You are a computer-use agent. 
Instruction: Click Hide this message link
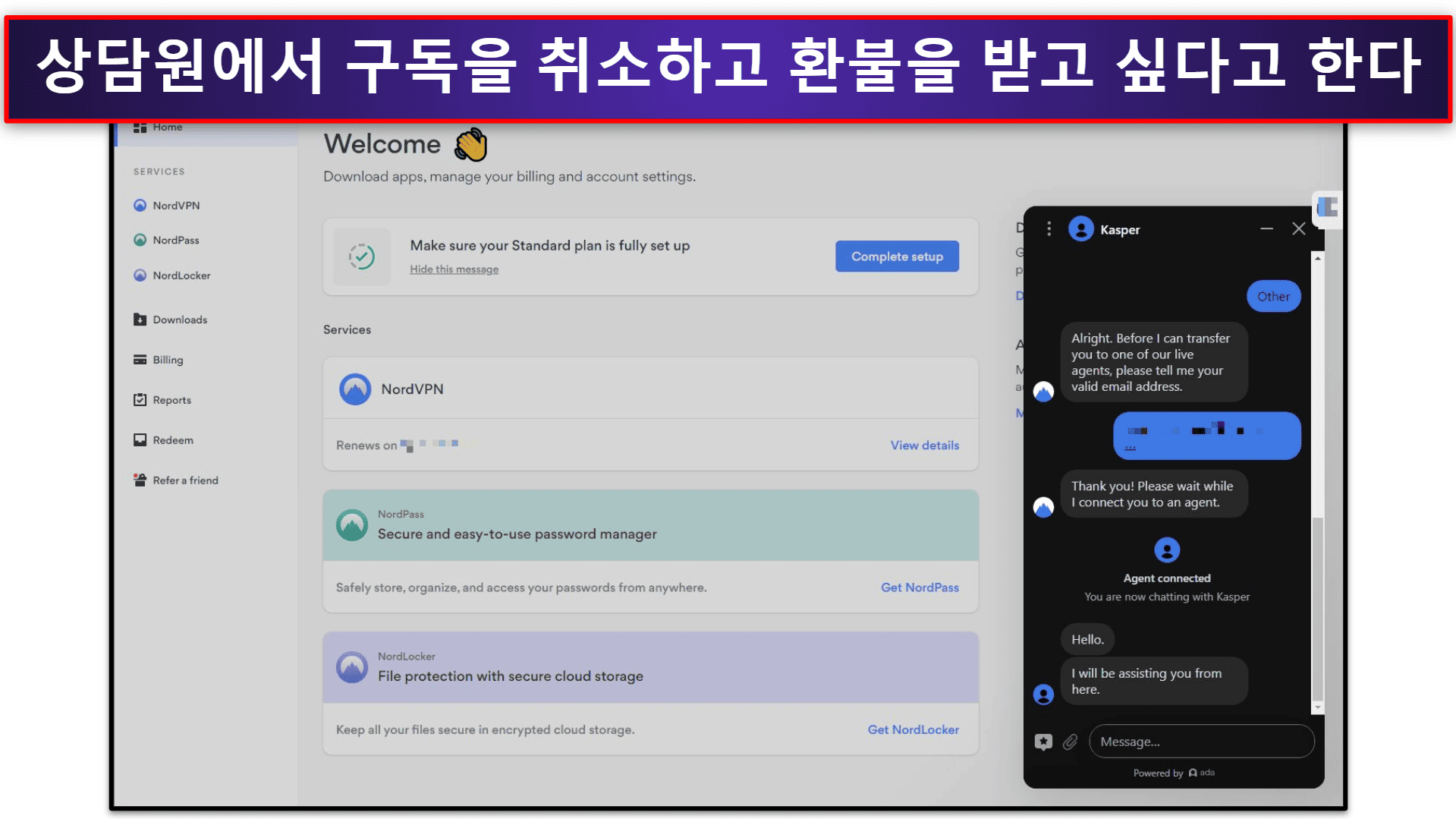pyautogui.click(x=454, y=269)
